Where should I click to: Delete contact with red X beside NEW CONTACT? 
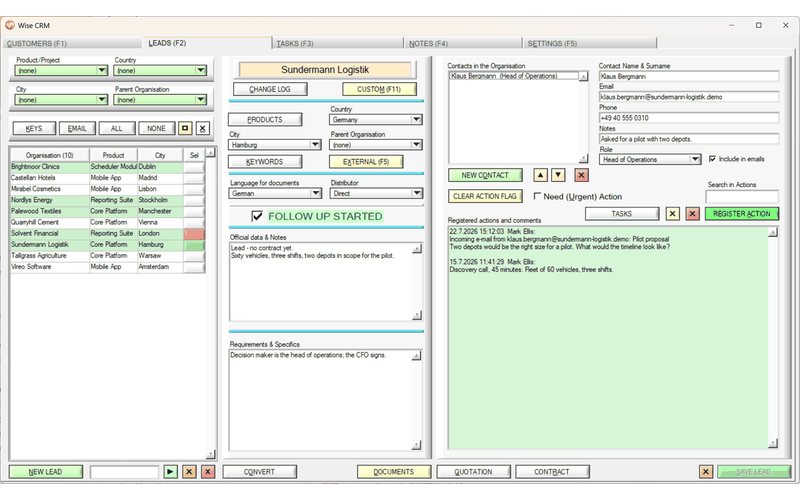coord(581,175)
